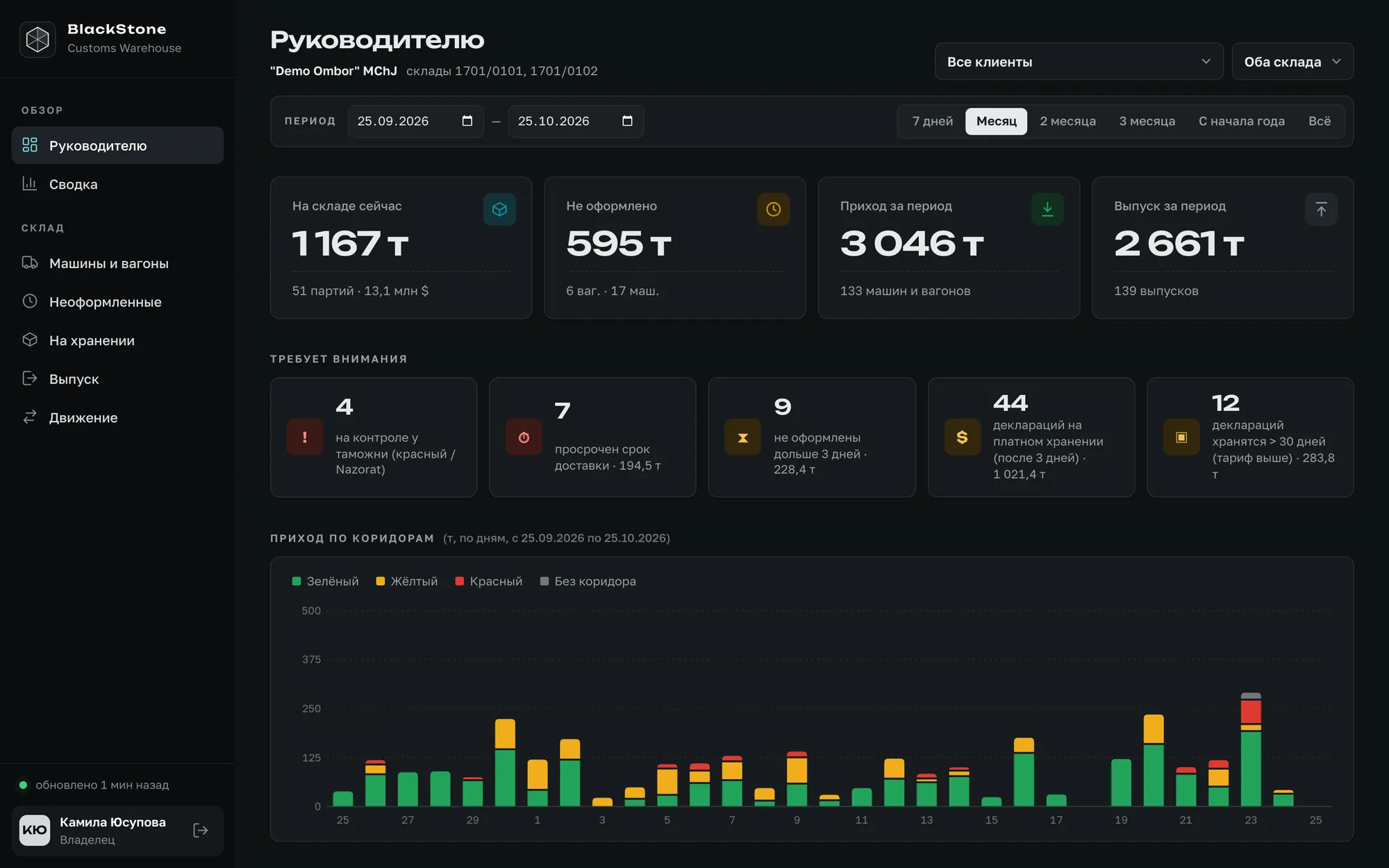
Task: Click the BlackStone cube logo icon
Action: pyautogui.click(x=38, y=39)
